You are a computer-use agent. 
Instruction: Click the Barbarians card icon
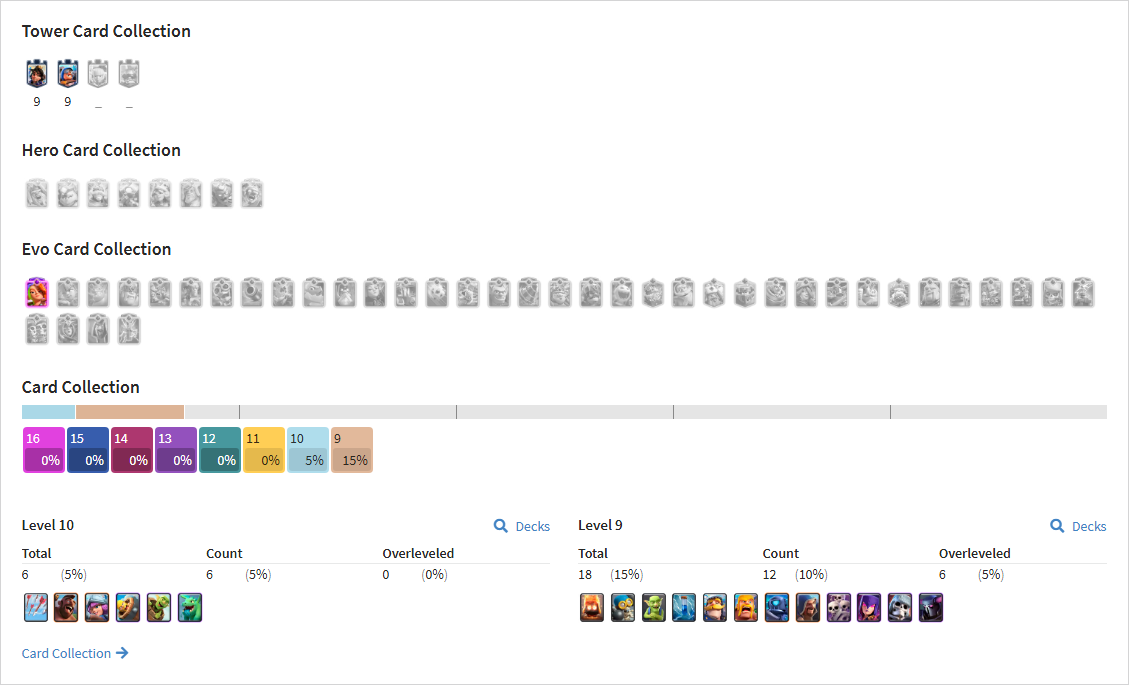click(746, 607)
